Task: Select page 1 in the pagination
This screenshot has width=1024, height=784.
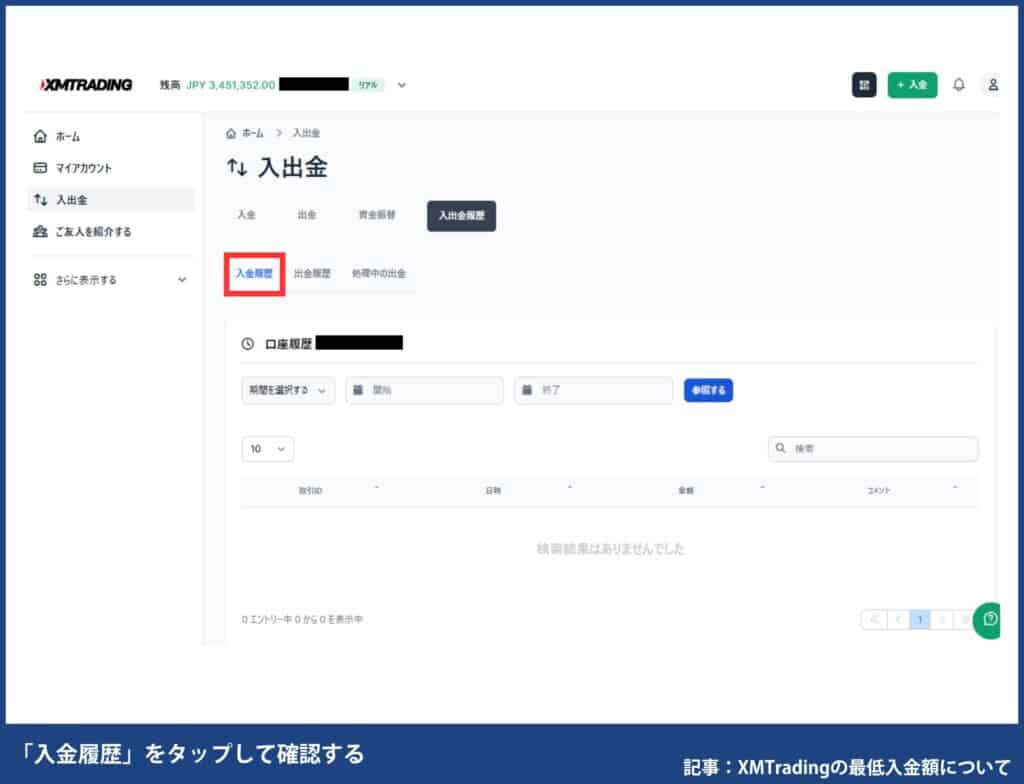Action: (x=919, y=620)
